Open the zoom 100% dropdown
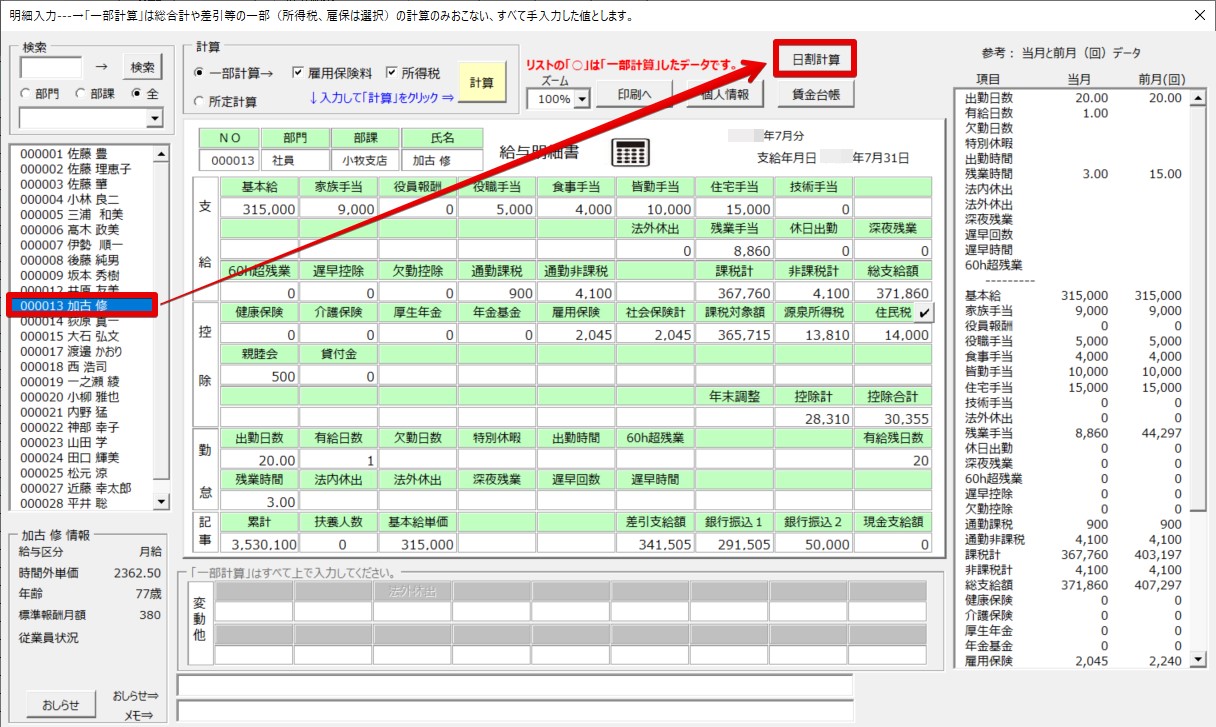Image resolution: width=1216 pixels, height=727 pixels. [582, 99]
